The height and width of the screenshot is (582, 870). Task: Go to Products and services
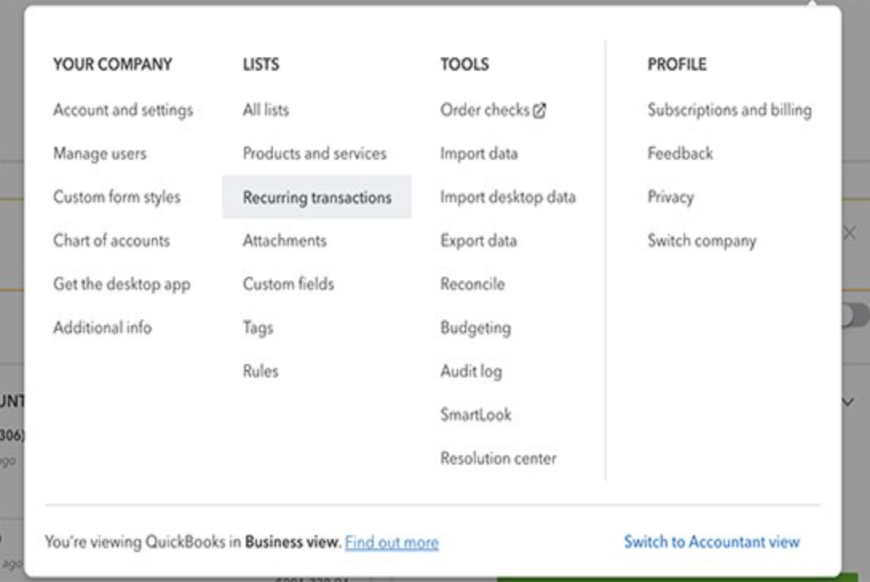point(315,153)
